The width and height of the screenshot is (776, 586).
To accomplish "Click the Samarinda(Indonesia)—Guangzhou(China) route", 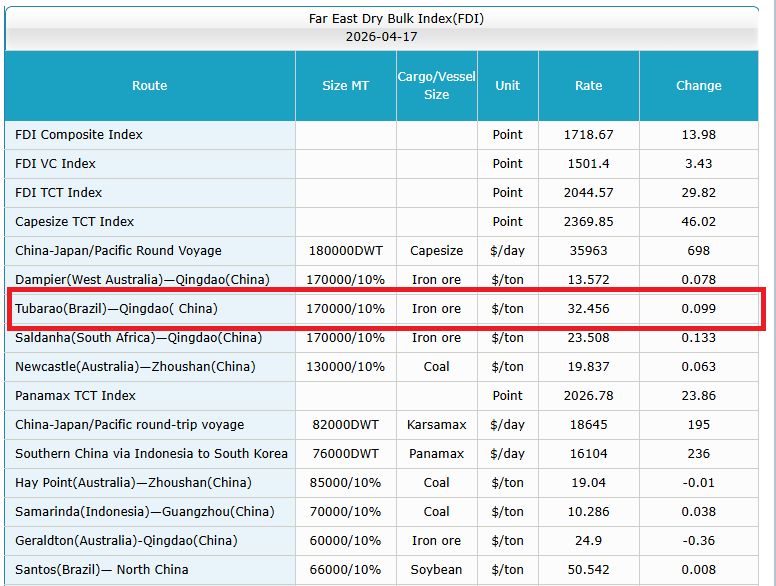I will tap(145, 511).
